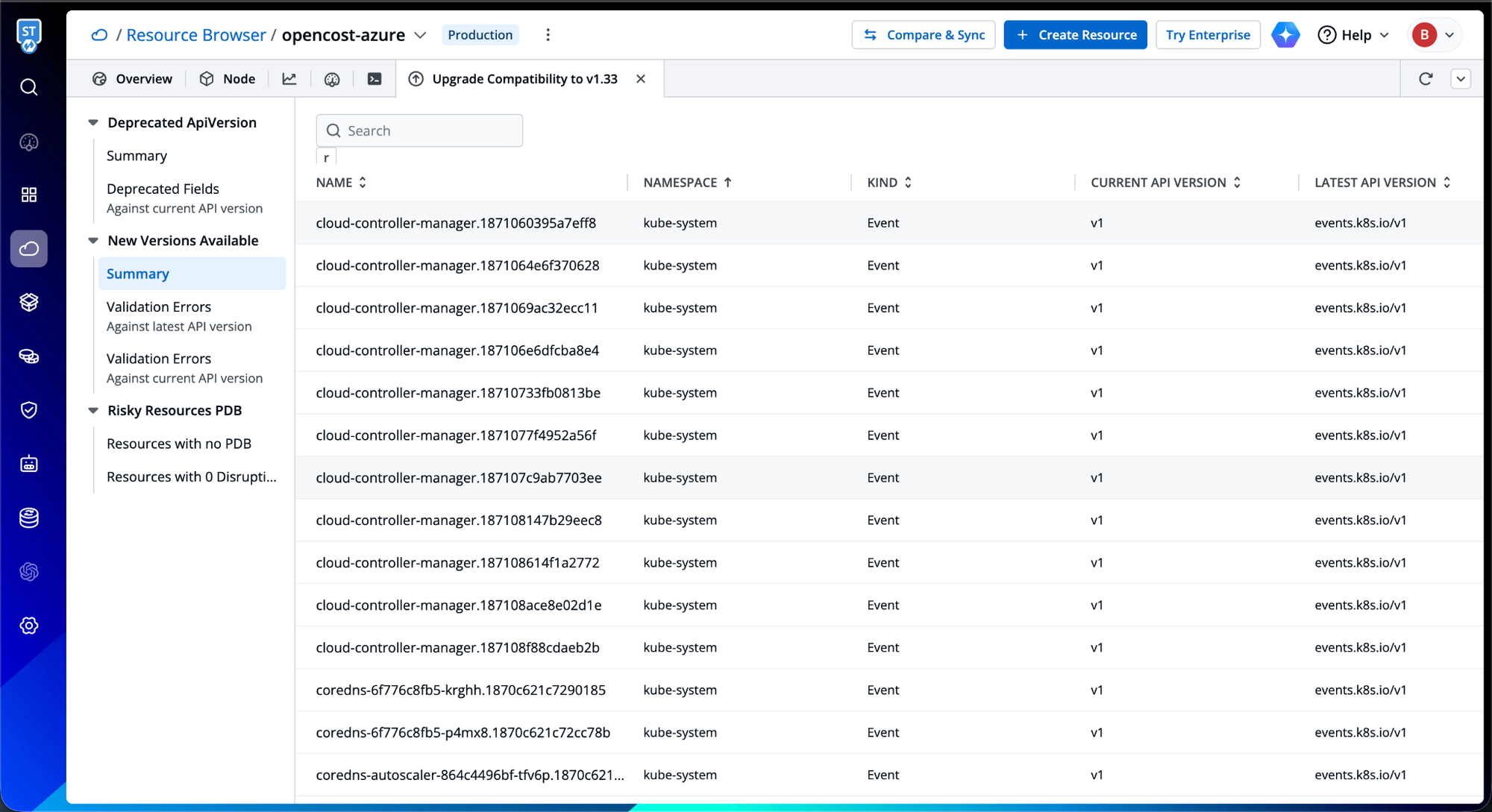Viewport: 1492px width, 812px height.
Task: Click the security shield sidebar icon
Action: point(28,410)
